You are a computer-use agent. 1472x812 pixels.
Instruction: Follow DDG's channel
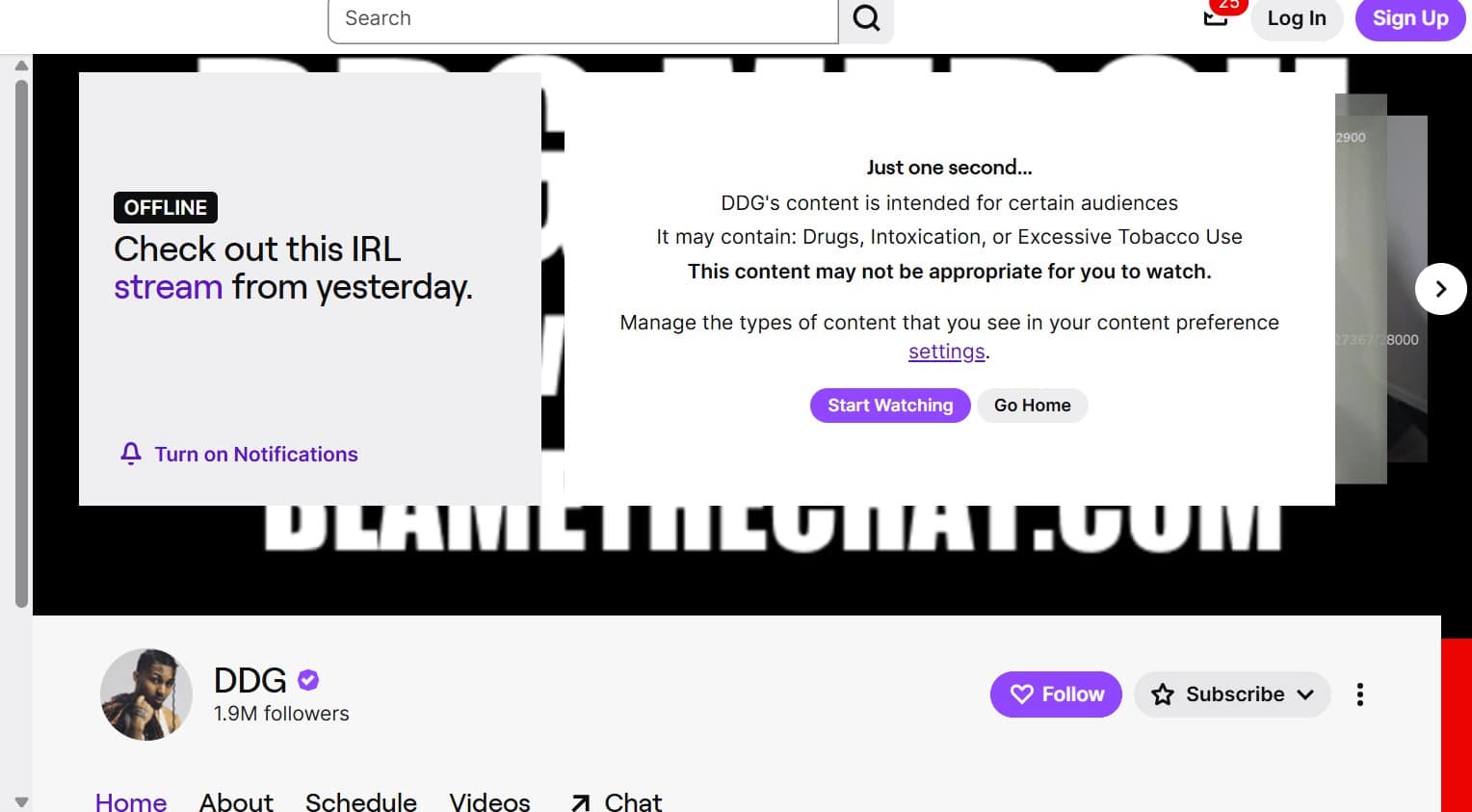coord(1056,694)
